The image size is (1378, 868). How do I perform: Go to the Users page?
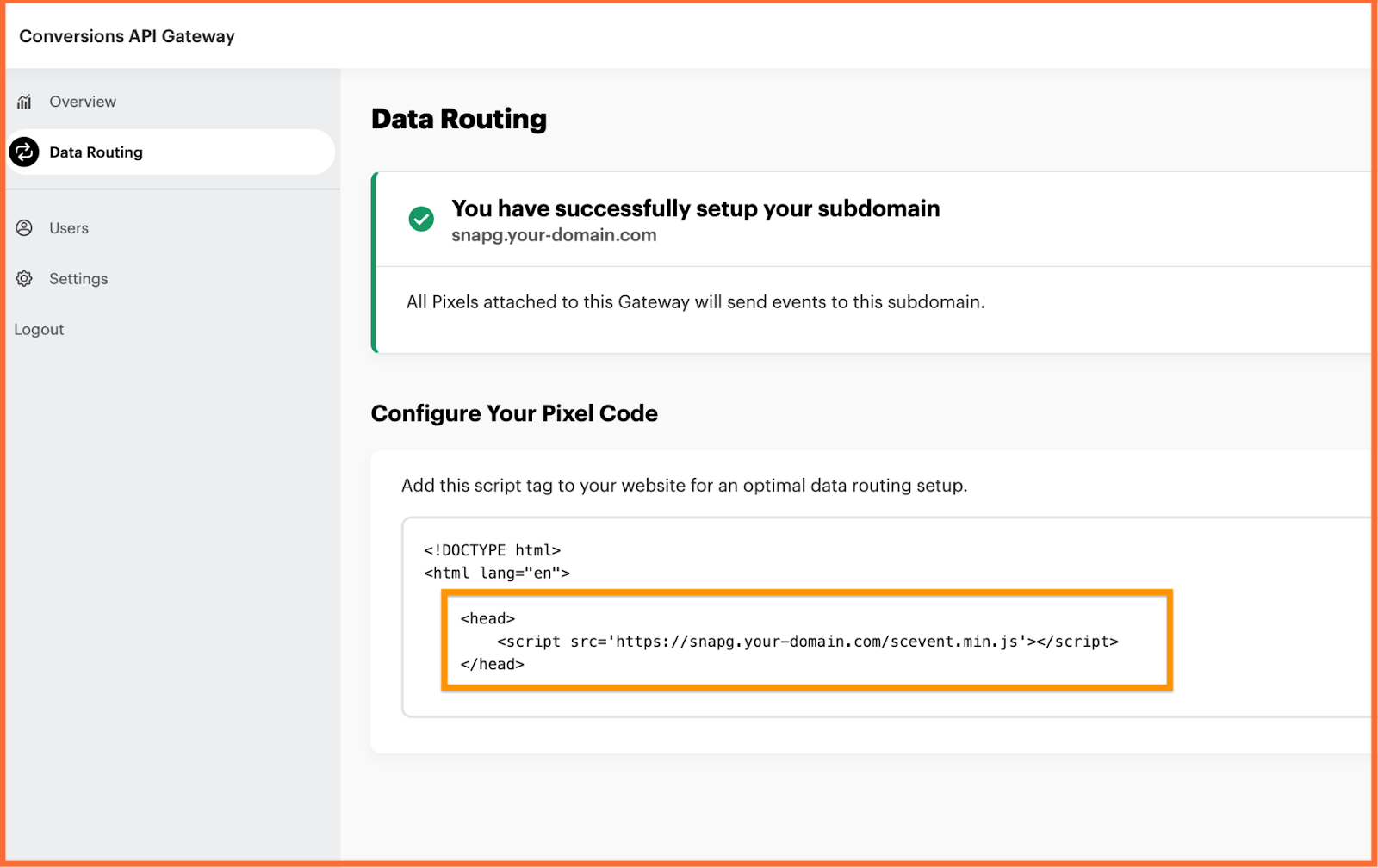click(69, 228)
